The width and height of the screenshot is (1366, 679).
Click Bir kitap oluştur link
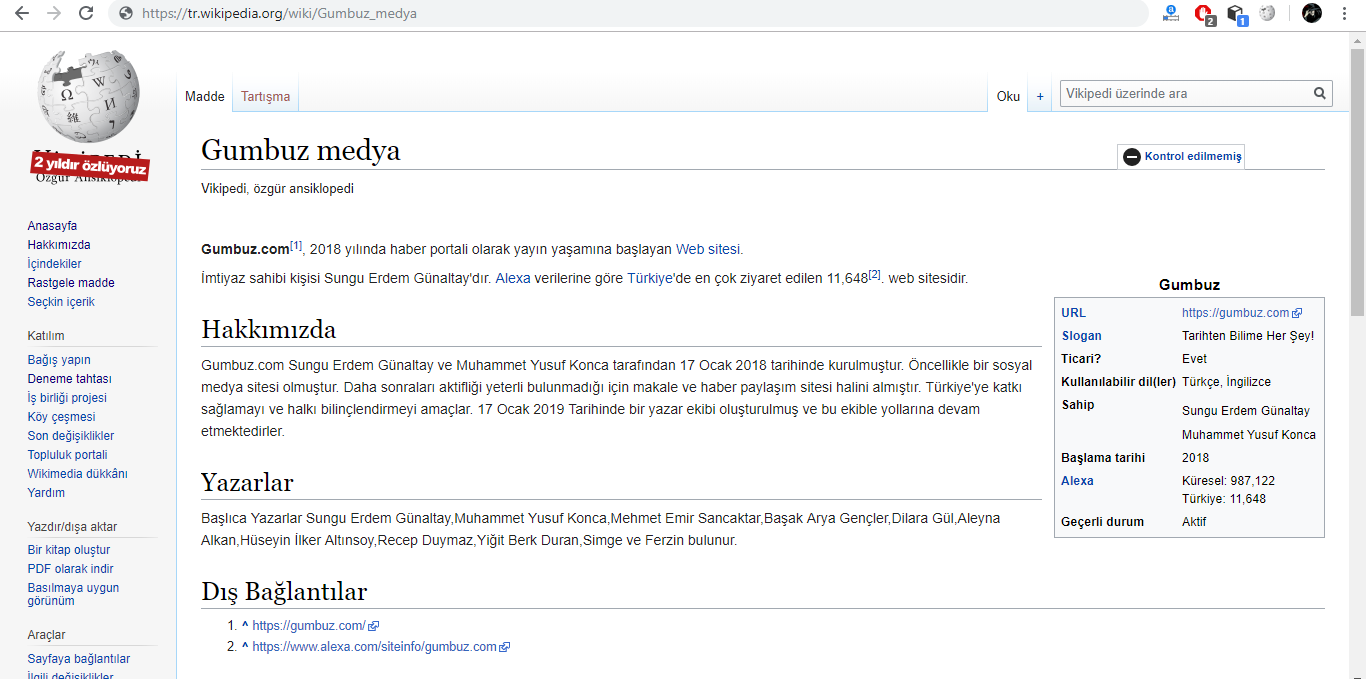coord(69,550)
